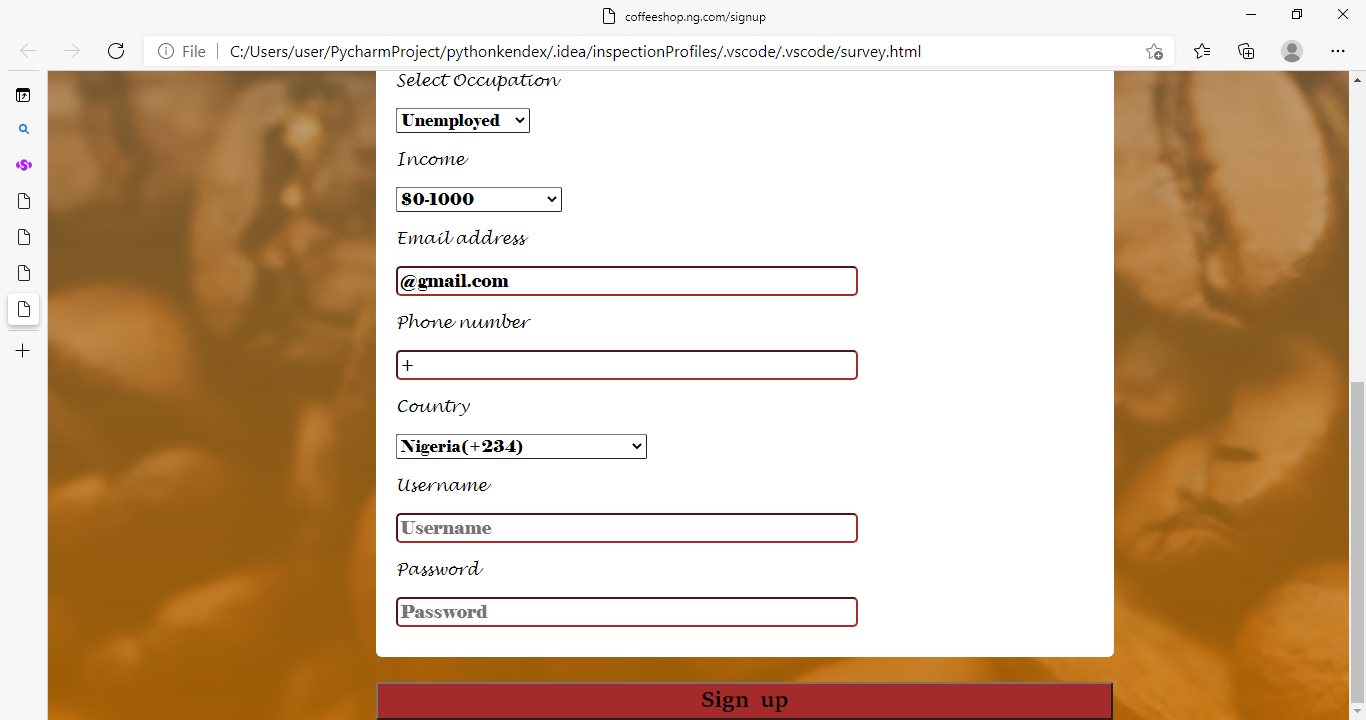Image resolution: width=1366 pixels, height=720 pixels.
Task: Click into the Username text field
Action: pos(626,528)
